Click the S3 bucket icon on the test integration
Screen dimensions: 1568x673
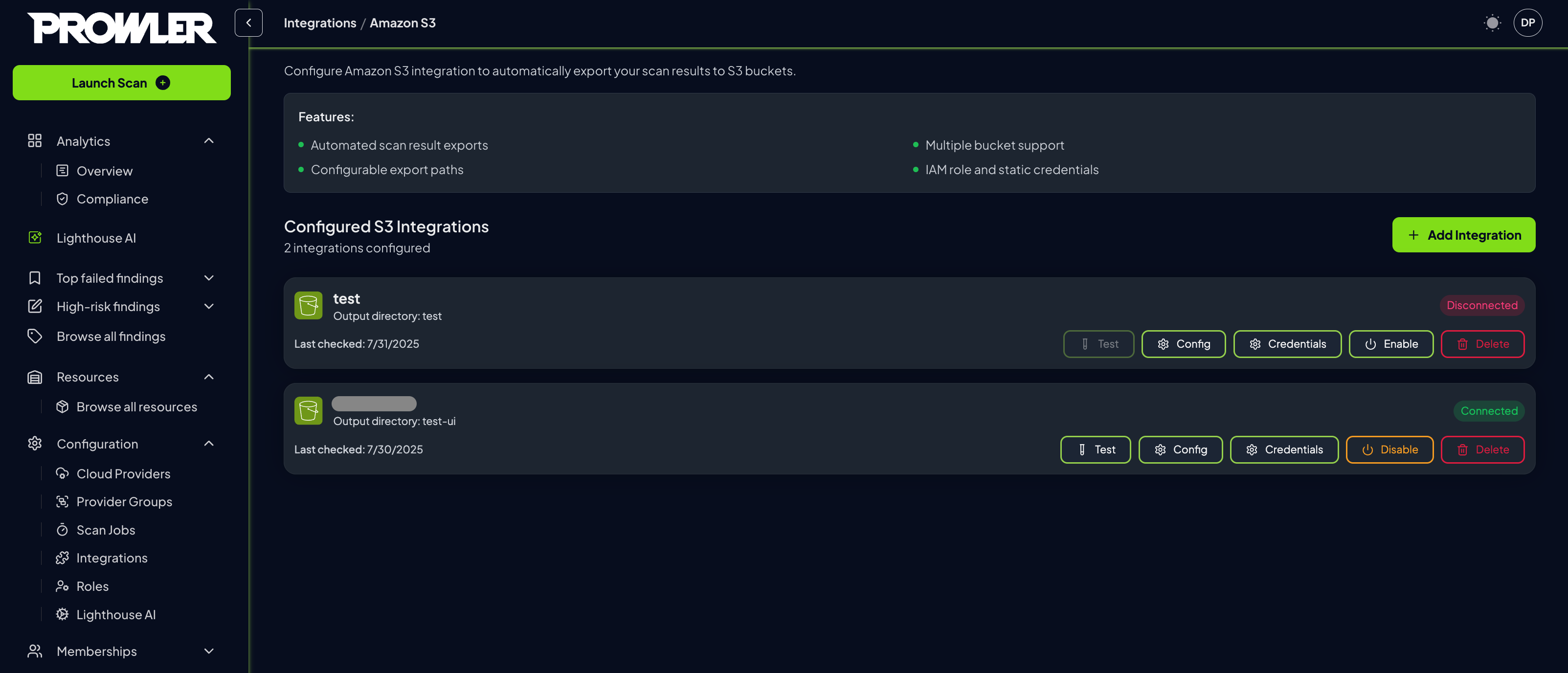tap(308, 306)
